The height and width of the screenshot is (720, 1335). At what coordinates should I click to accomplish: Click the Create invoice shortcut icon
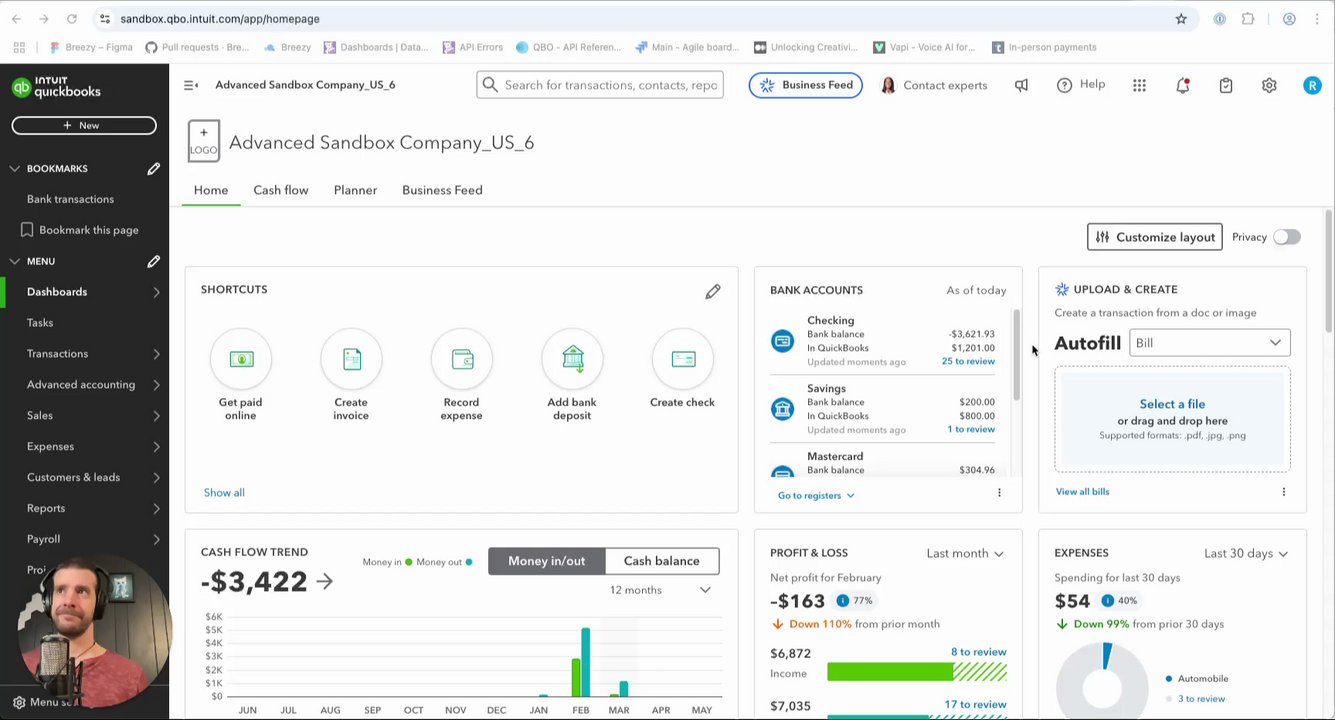point(351,359)
